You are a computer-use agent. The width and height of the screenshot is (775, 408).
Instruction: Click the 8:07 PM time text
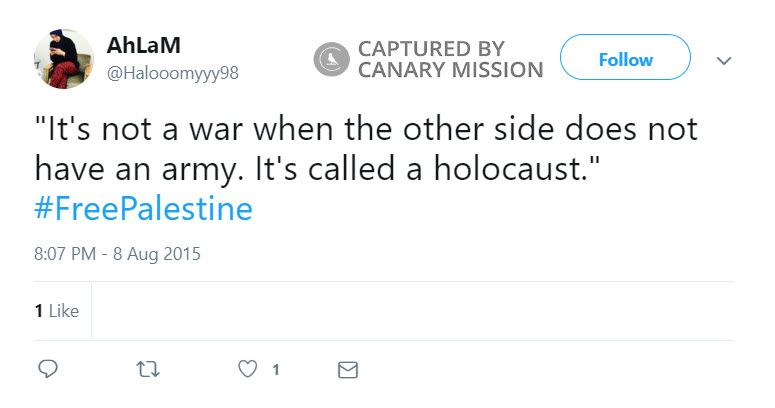point(66,254)
